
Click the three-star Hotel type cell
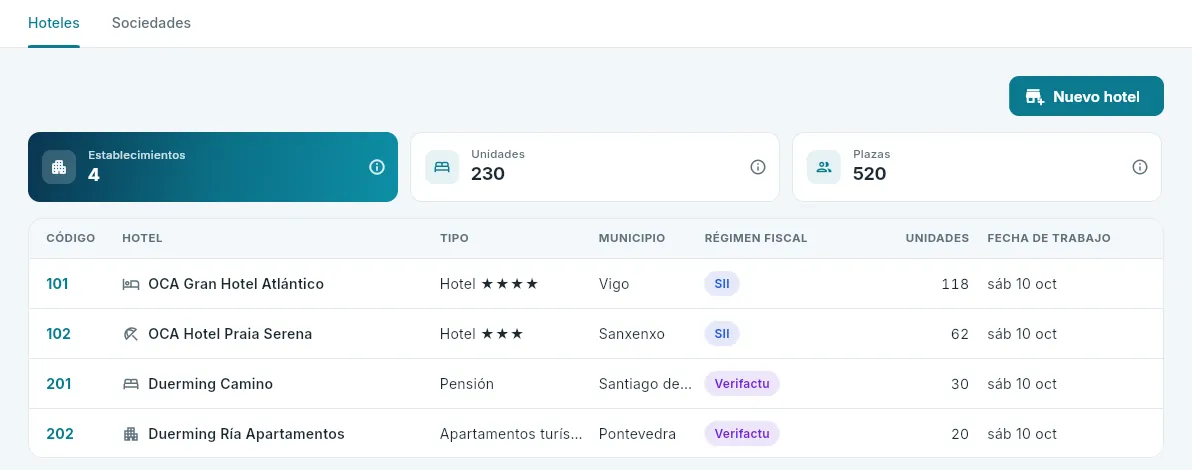(481, 334)
